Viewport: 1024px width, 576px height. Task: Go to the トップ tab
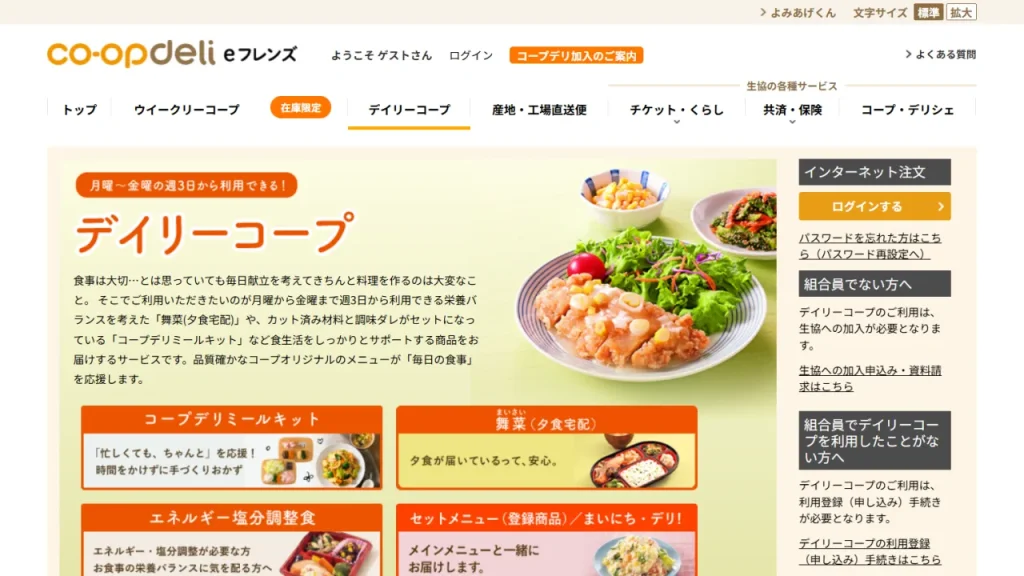click(x=80, y=110)
